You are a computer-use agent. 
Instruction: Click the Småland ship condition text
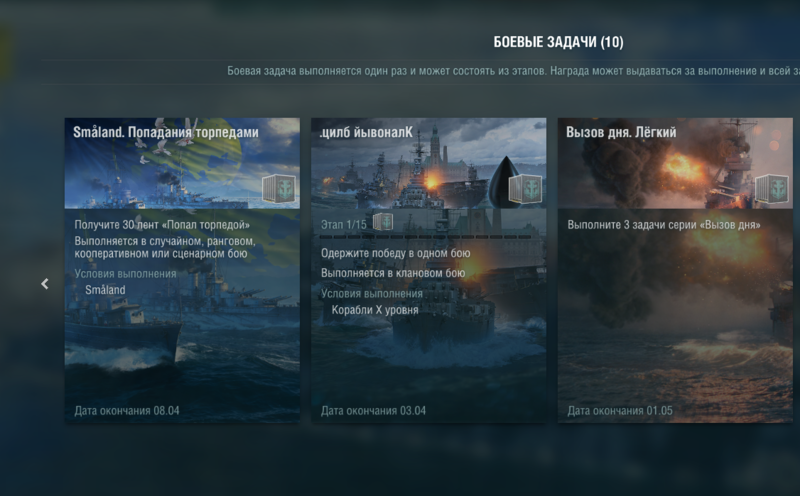(x=105, y=290)
